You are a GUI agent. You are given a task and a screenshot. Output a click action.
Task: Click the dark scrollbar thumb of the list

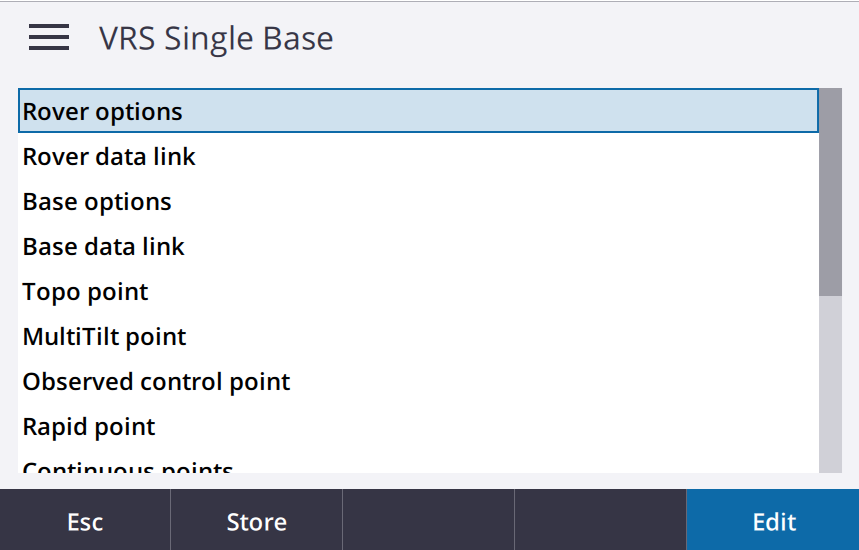point(831,192)
